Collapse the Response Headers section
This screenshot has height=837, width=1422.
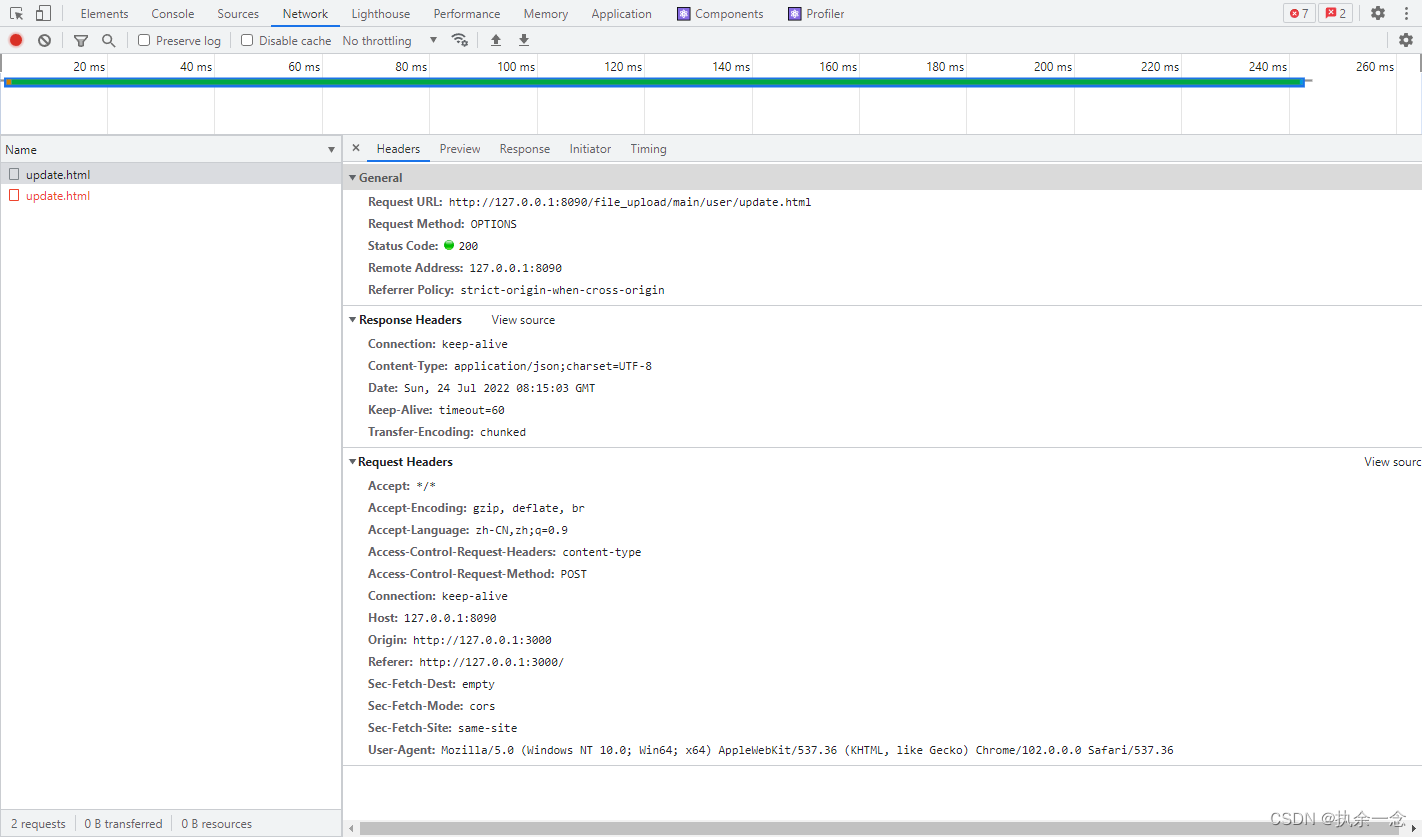coord(352,319)
